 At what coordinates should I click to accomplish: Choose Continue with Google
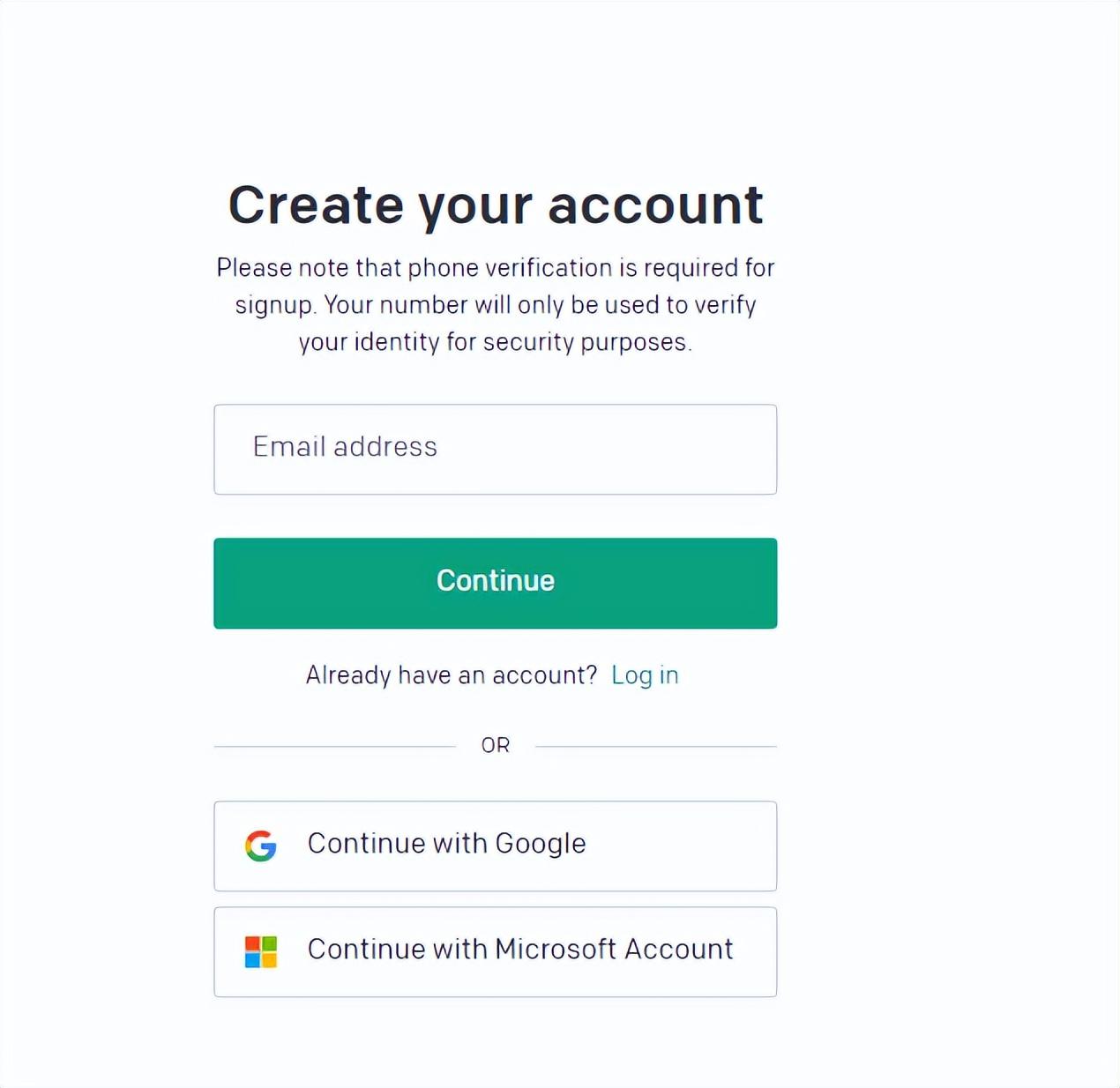point(495,846)
